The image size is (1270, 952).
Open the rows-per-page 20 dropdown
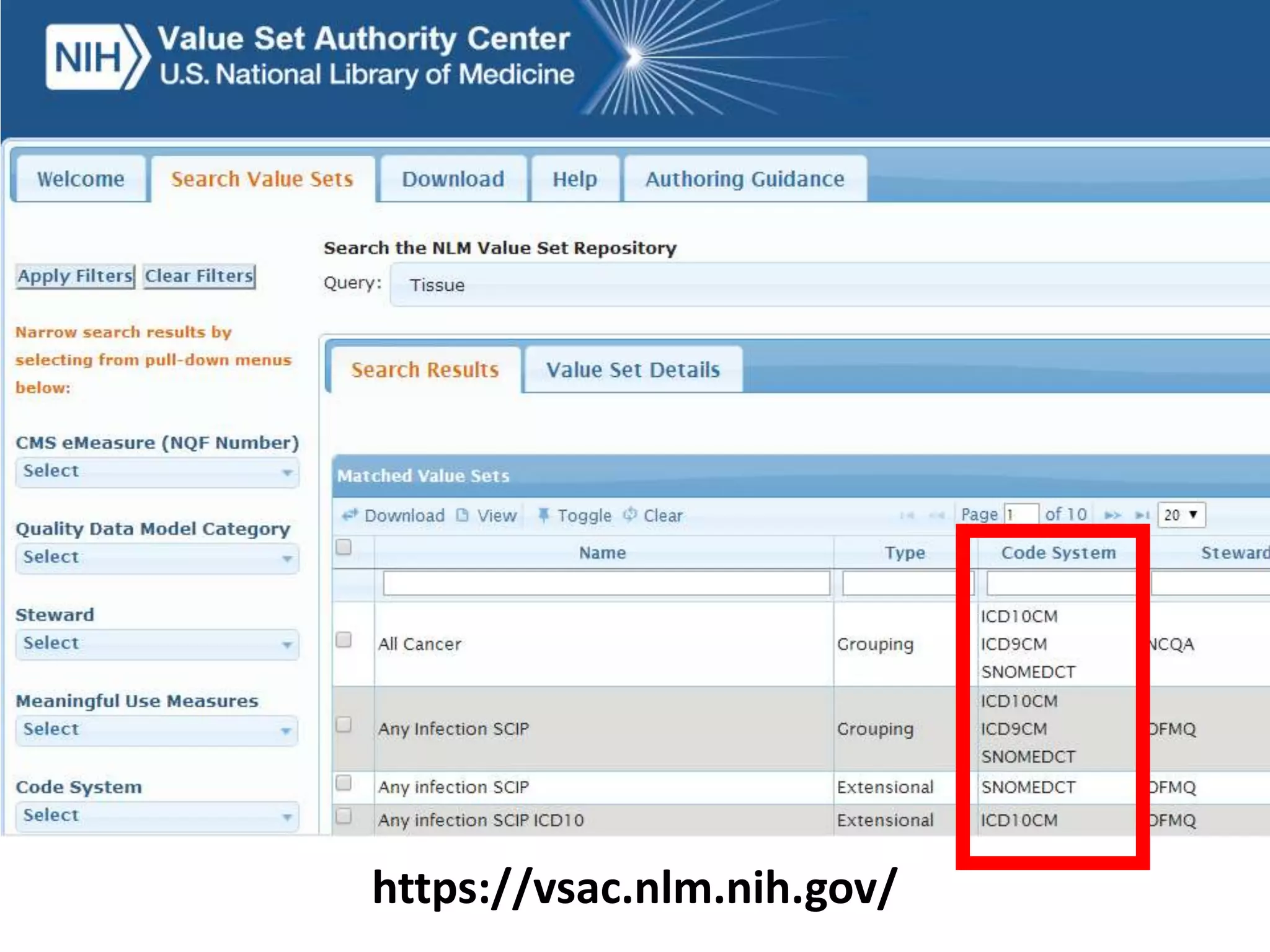[1181, 515]
